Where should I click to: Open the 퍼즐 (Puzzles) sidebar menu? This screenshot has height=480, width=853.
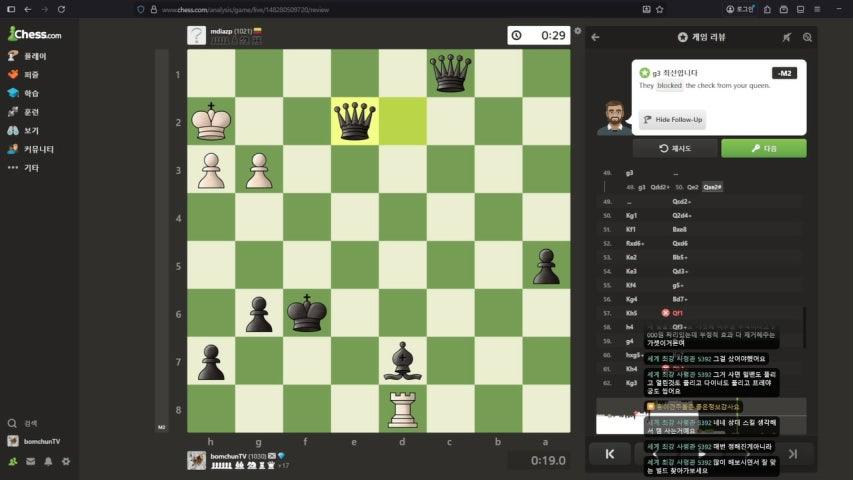pos(24,75)
